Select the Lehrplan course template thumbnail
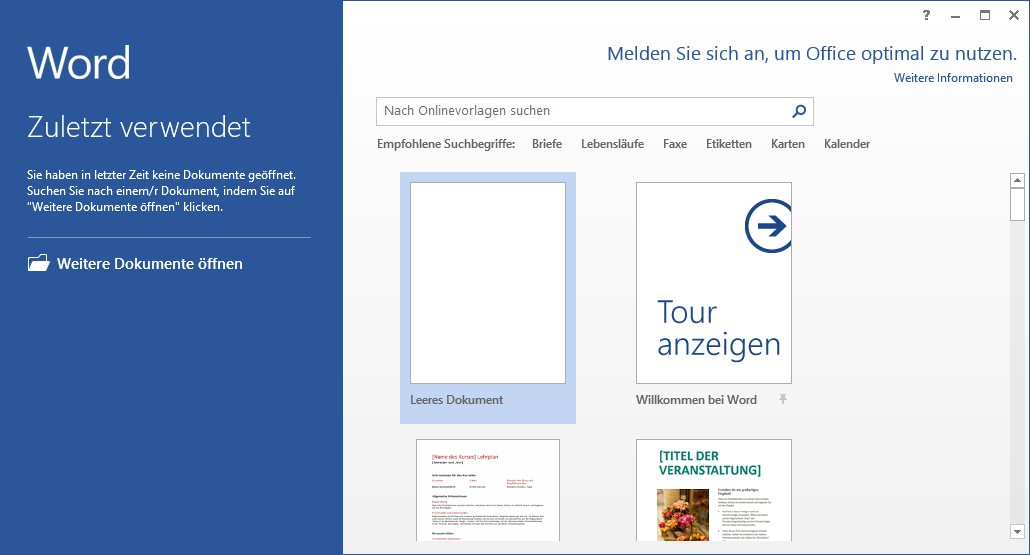Viewport: 1030px width, 555px height. [487, 490]
